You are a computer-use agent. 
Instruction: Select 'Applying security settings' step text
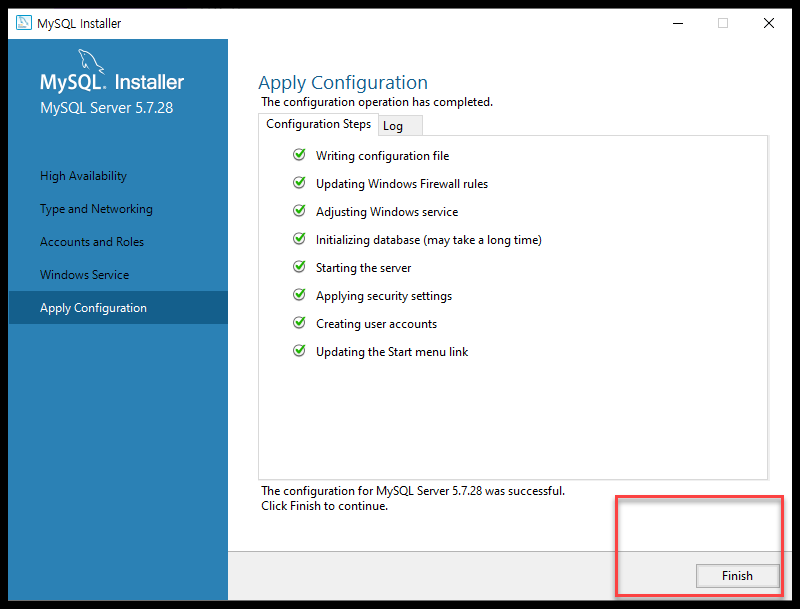384,296
